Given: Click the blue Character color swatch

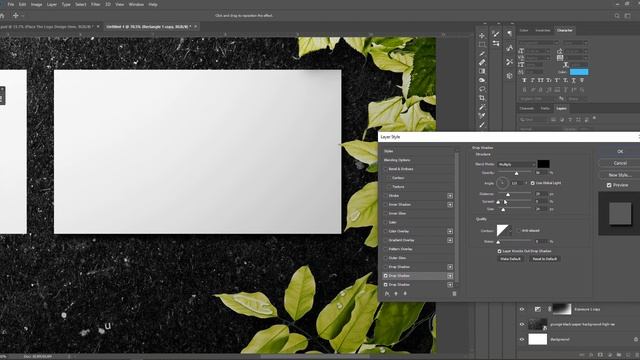Looking at the screenshot, I should click(x=579, y=72).
